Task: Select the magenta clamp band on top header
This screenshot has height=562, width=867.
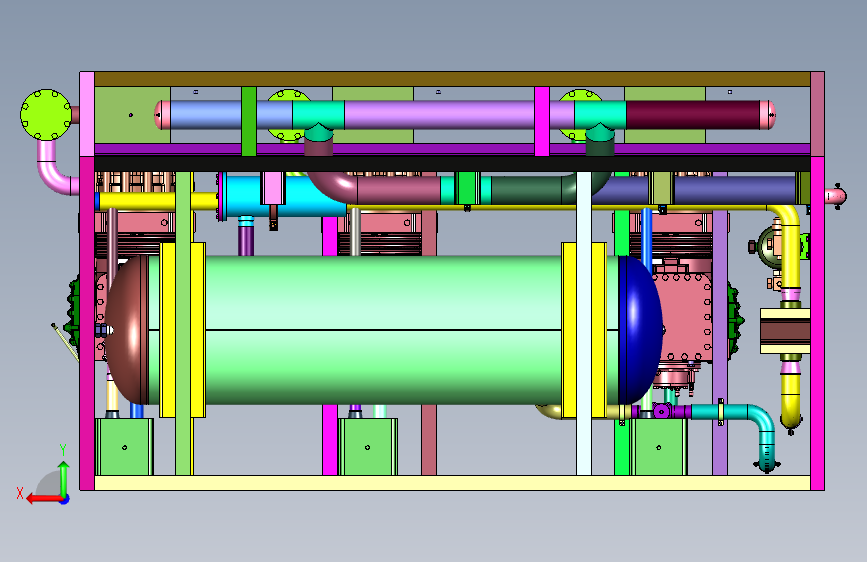Action: pyautogui.click(x=542, y=121)
